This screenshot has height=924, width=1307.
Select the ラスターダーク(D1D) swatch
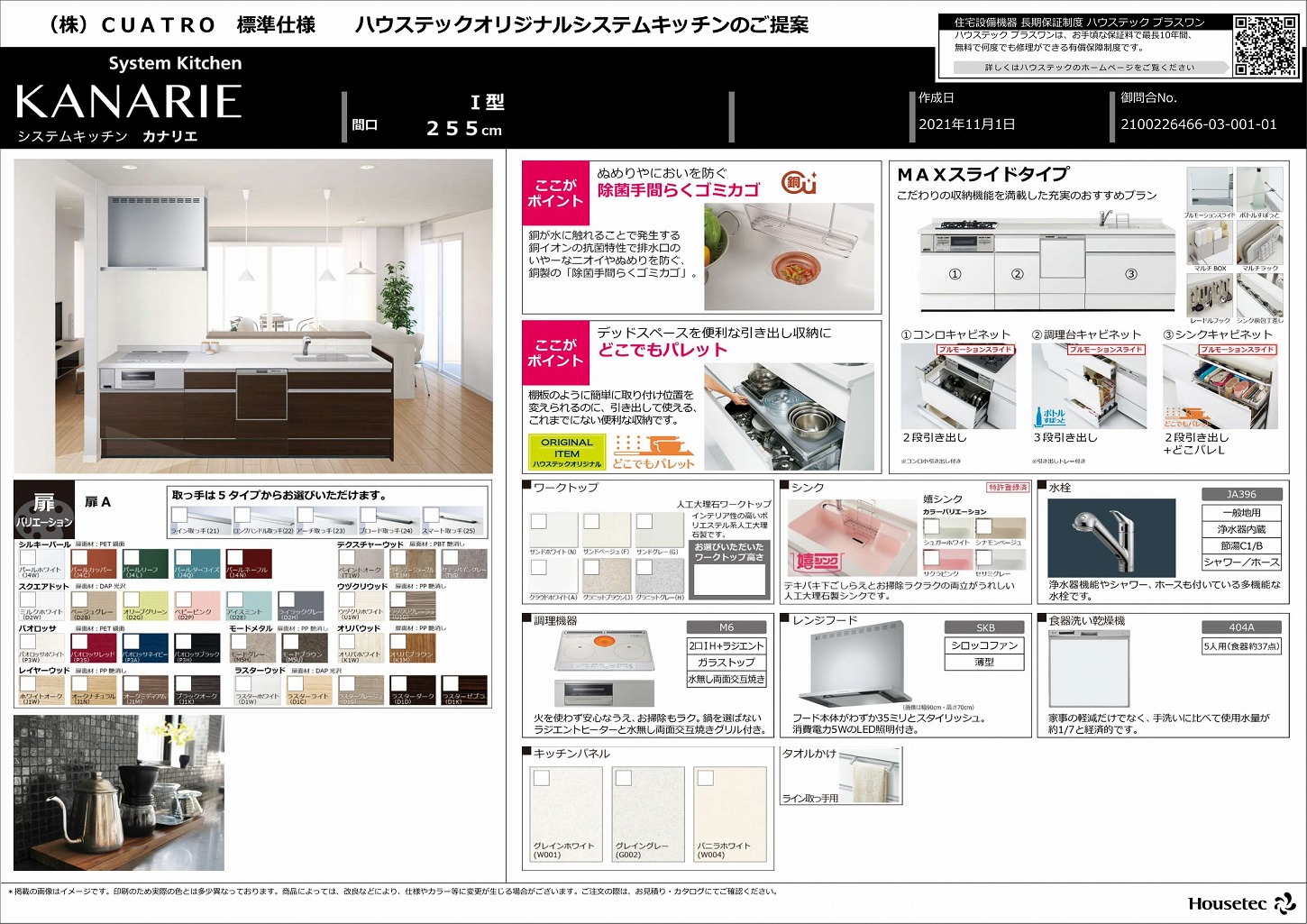tap(413, 691)
